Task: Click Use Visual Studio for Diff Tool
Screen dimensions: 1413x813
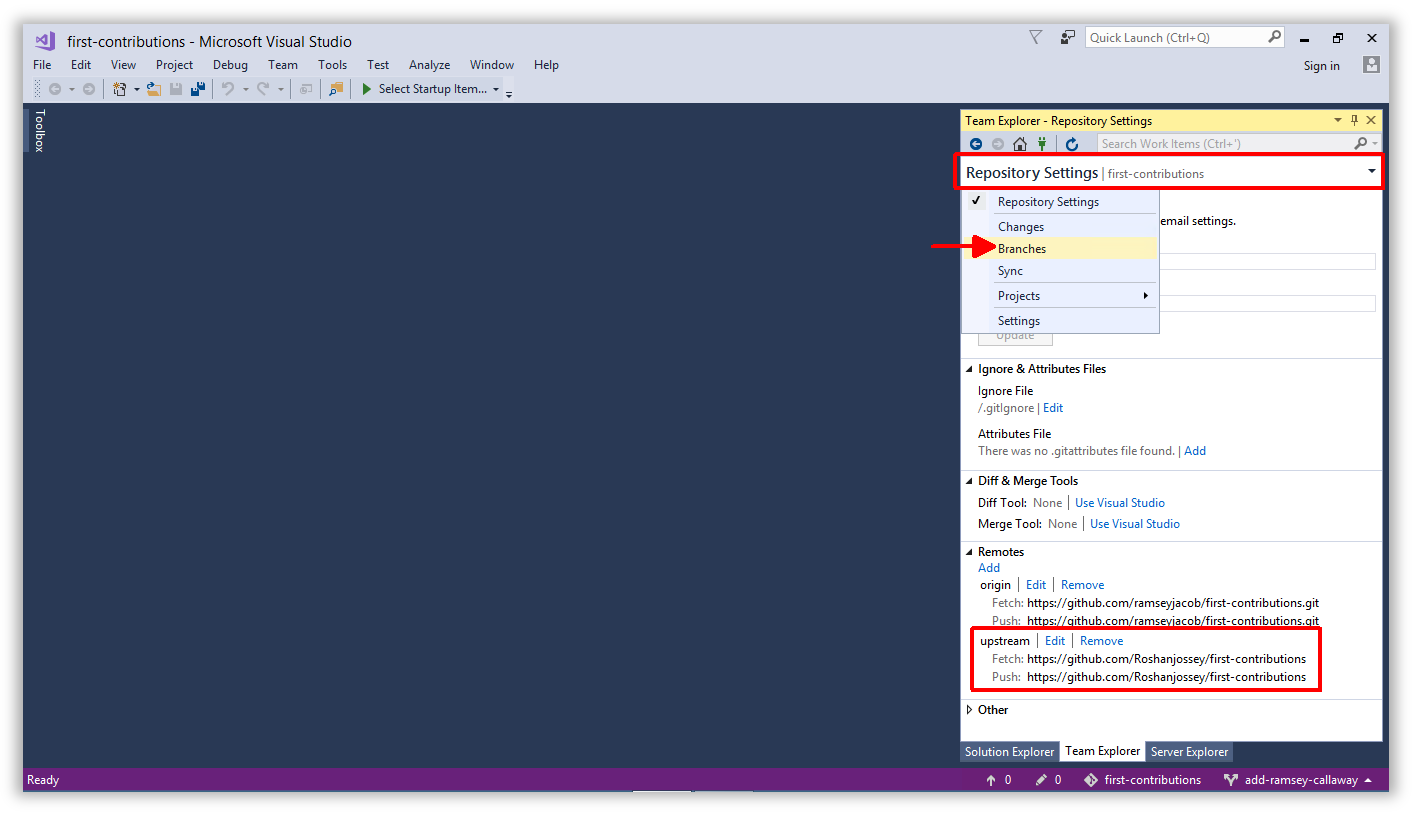Action: point(1120,503)
